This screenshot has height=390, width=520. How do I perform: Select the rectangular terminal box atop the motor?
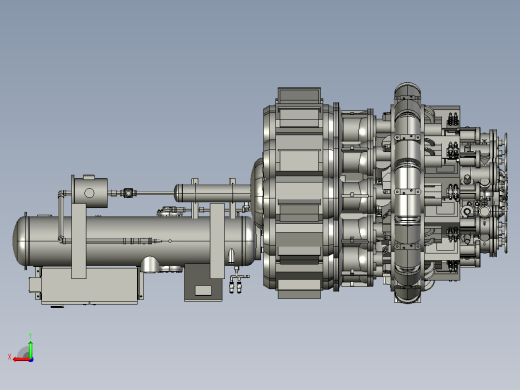click(x=299, y=95)
